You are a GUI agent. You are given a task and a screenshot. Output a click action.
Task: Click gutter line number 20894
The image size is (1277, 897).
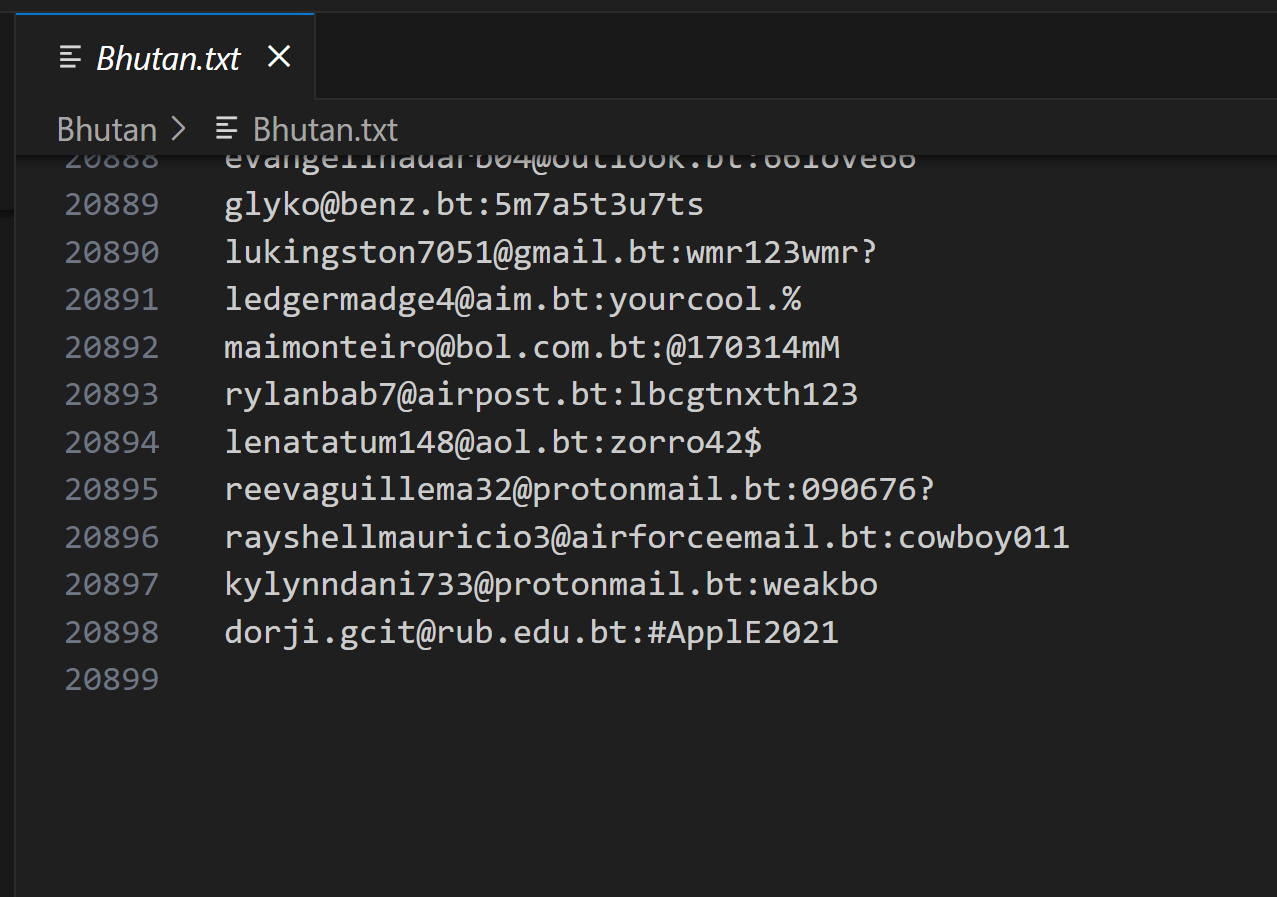coord(112,442)
